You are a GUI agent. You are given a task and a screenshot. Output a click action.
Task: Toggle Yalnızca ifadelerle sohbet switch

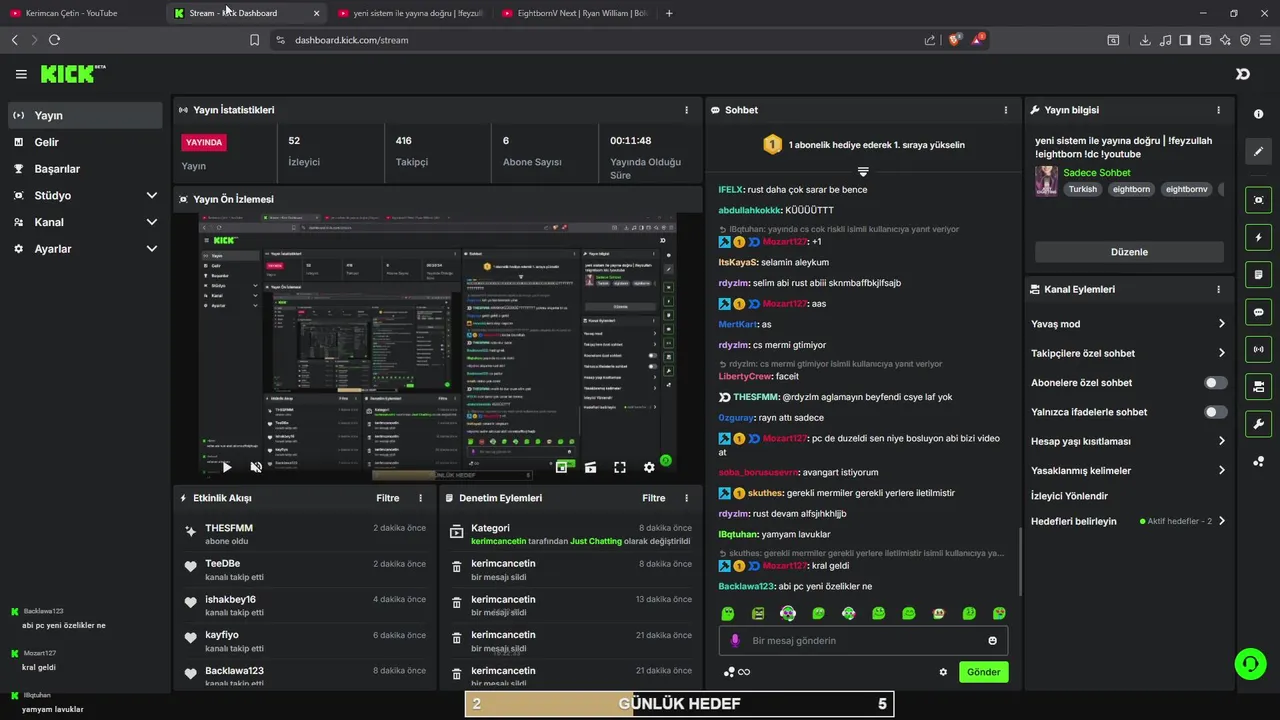pos(1215,412)
